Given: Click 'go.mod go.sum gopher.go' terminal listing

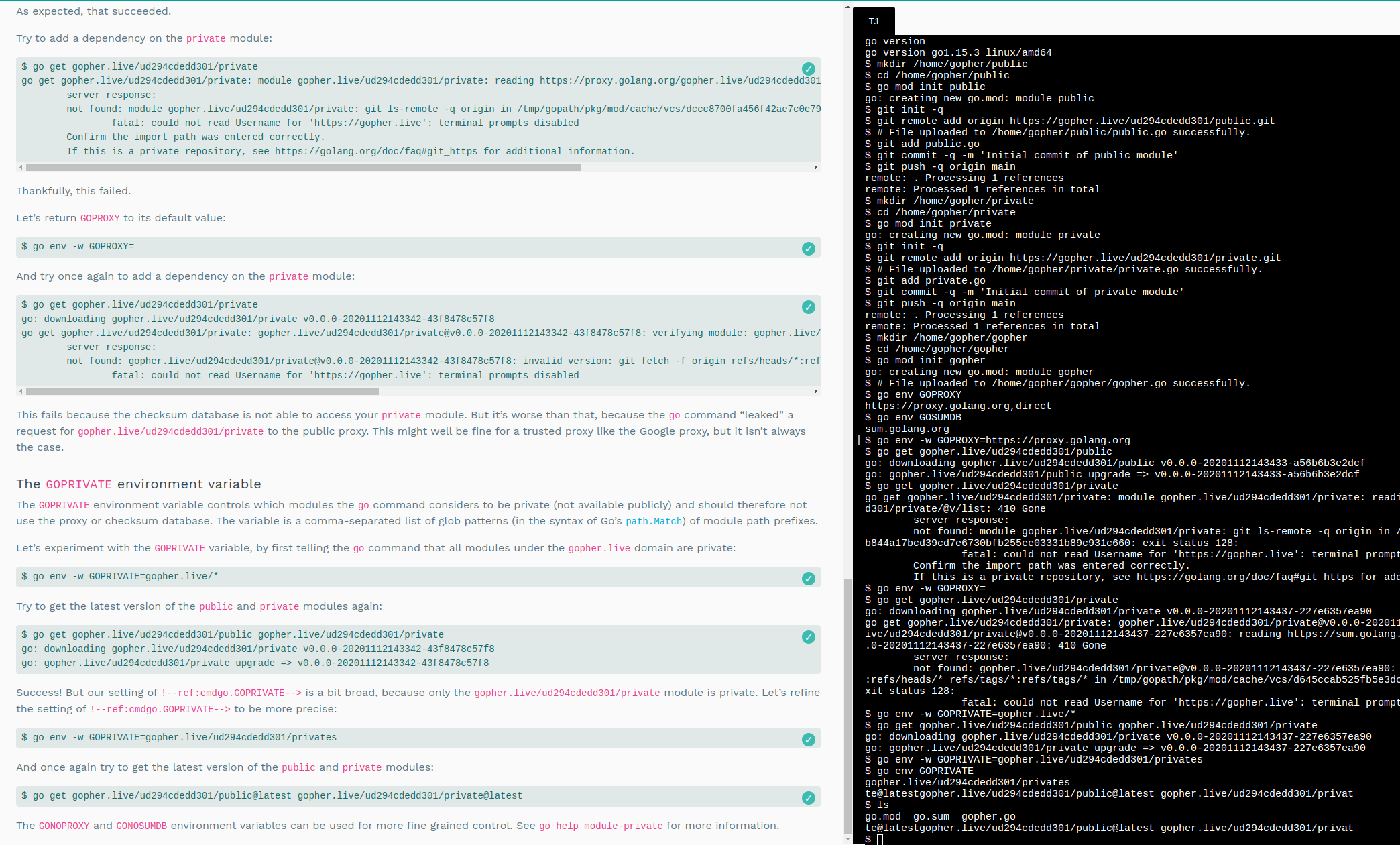Looking at the screenshot, I should [940, 816].
